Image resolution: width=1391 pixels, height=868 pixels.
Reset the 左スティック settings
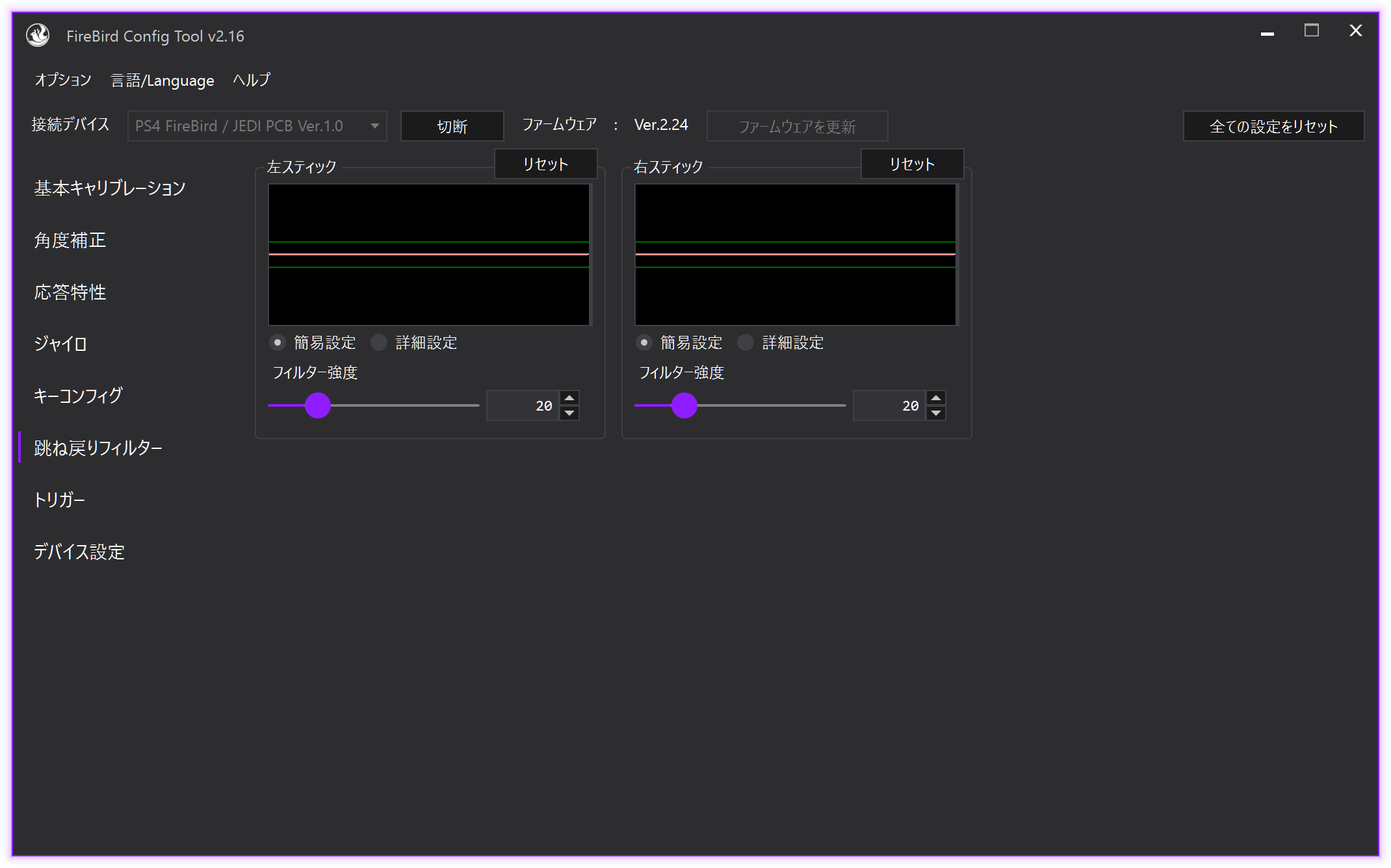pyautogui.click(x=545, y=164)
